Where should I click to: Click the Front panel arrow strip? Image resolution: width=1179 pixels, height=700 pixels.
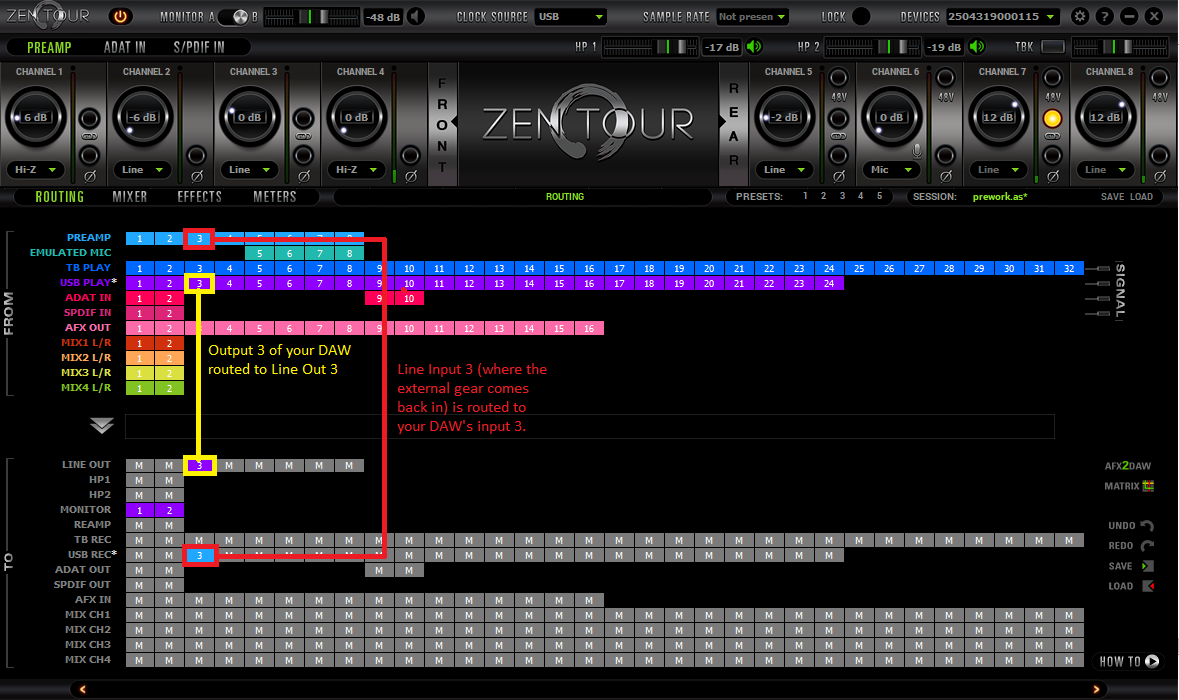pyautogui.click(x=442, y=124)
